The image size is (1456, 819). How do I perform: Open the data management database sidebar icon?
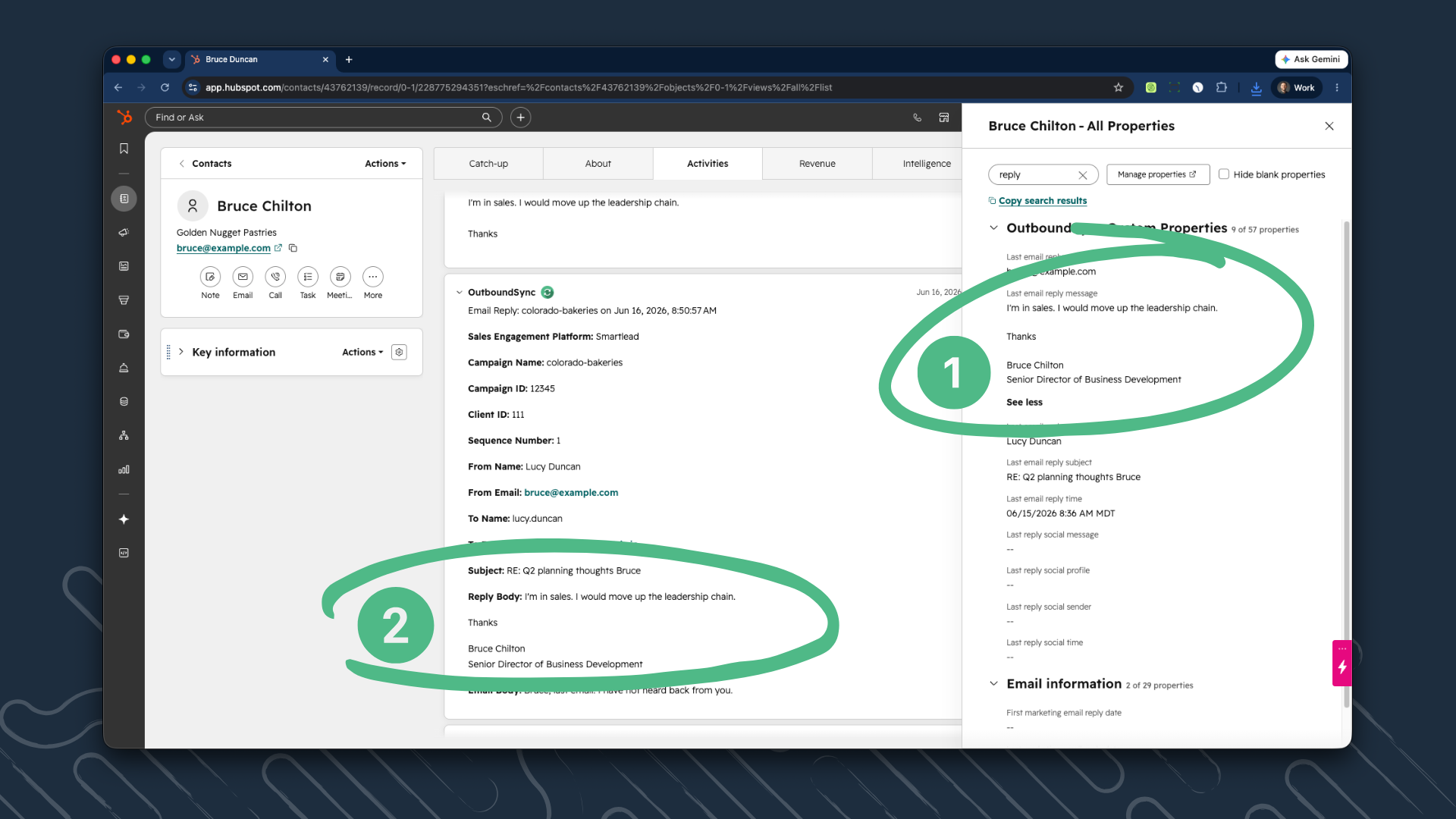click(x=124, y=402)
